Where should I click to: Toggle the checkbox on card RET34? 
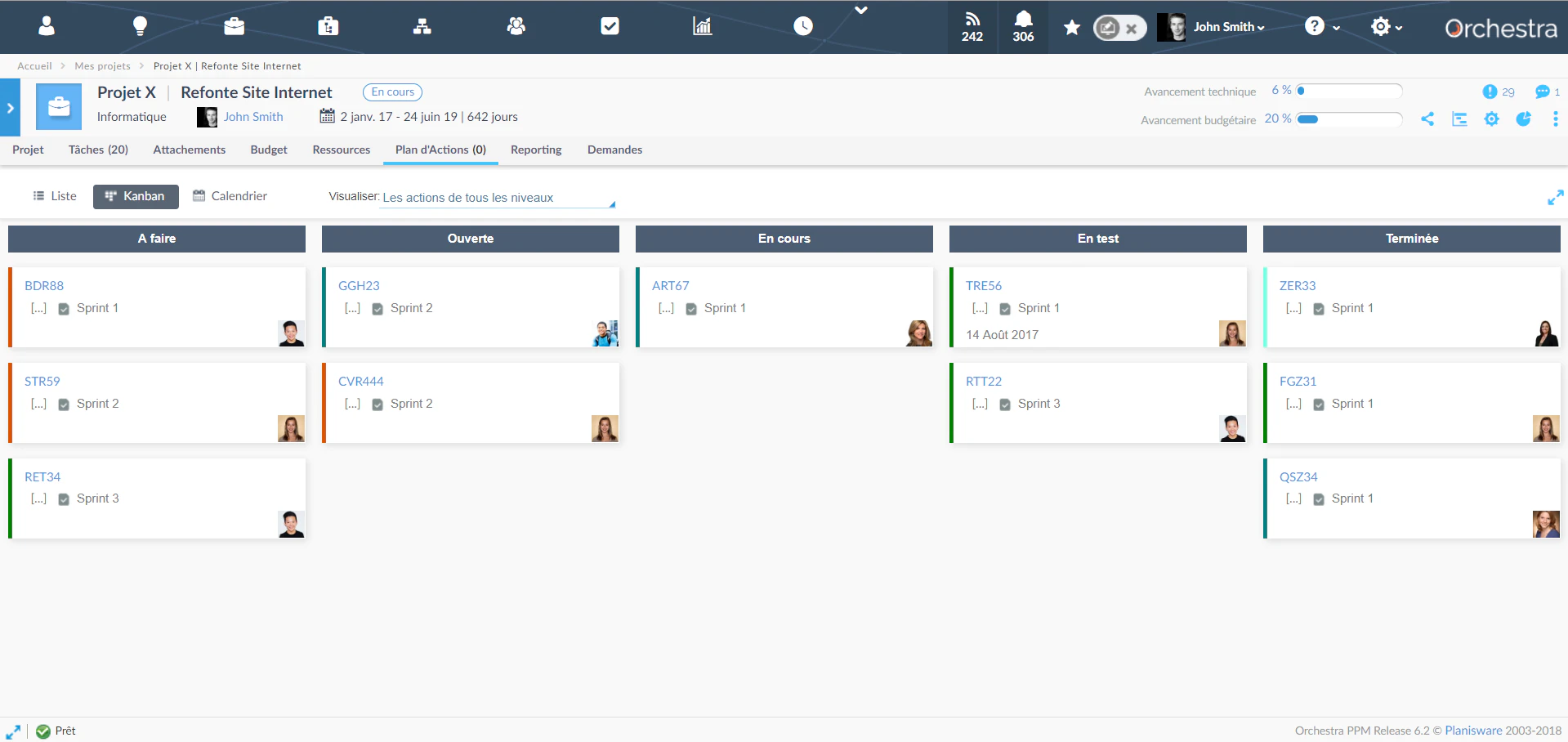[64, 499]
